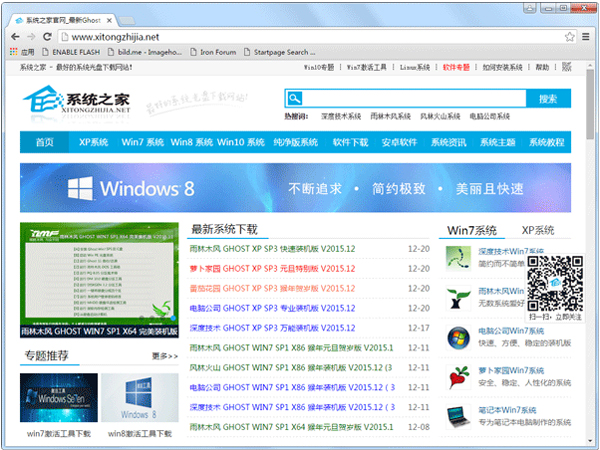
Task: Open XP系统 in navigation bar
Action: [93, 142]
